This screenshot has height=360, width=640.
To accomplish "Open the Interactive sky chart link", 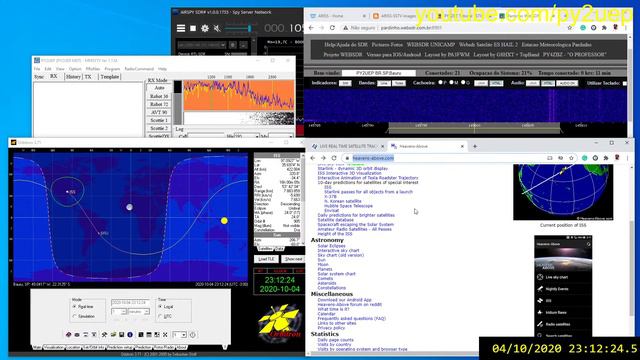I will coord(338,251).
